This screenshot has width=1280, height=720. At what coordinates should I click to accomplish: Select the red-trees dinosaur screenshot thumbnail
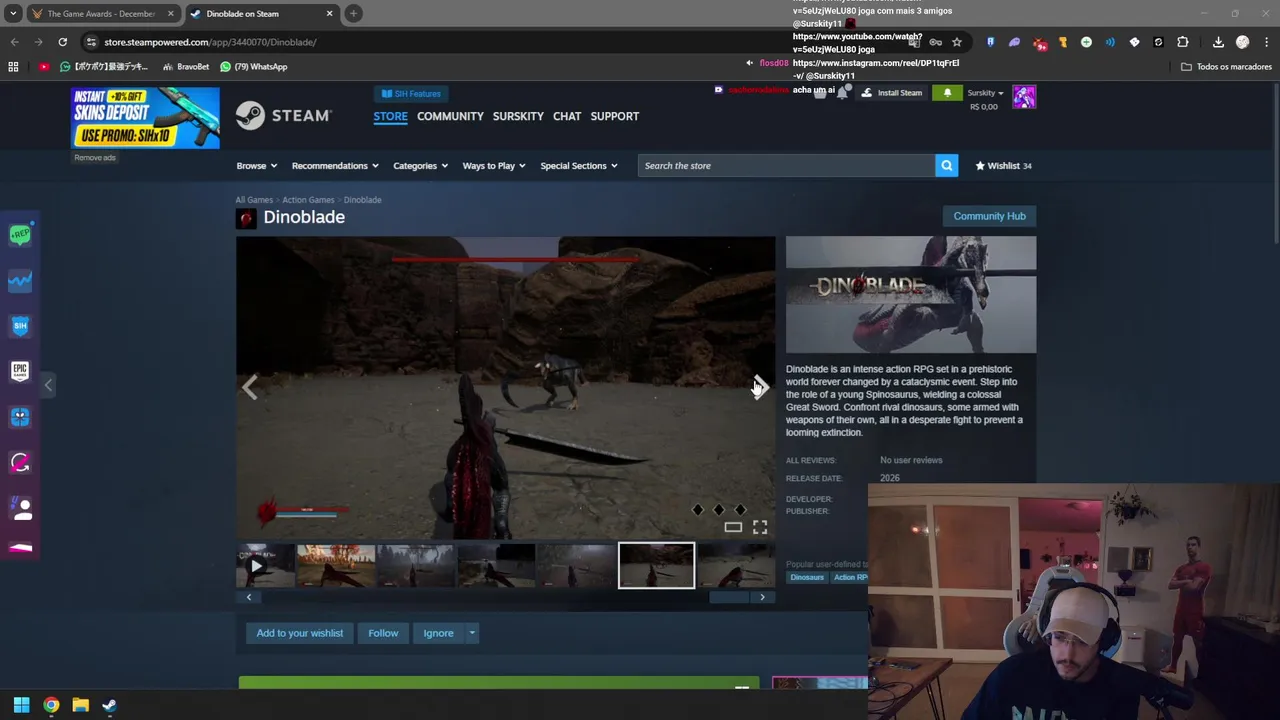coord(336,566)
